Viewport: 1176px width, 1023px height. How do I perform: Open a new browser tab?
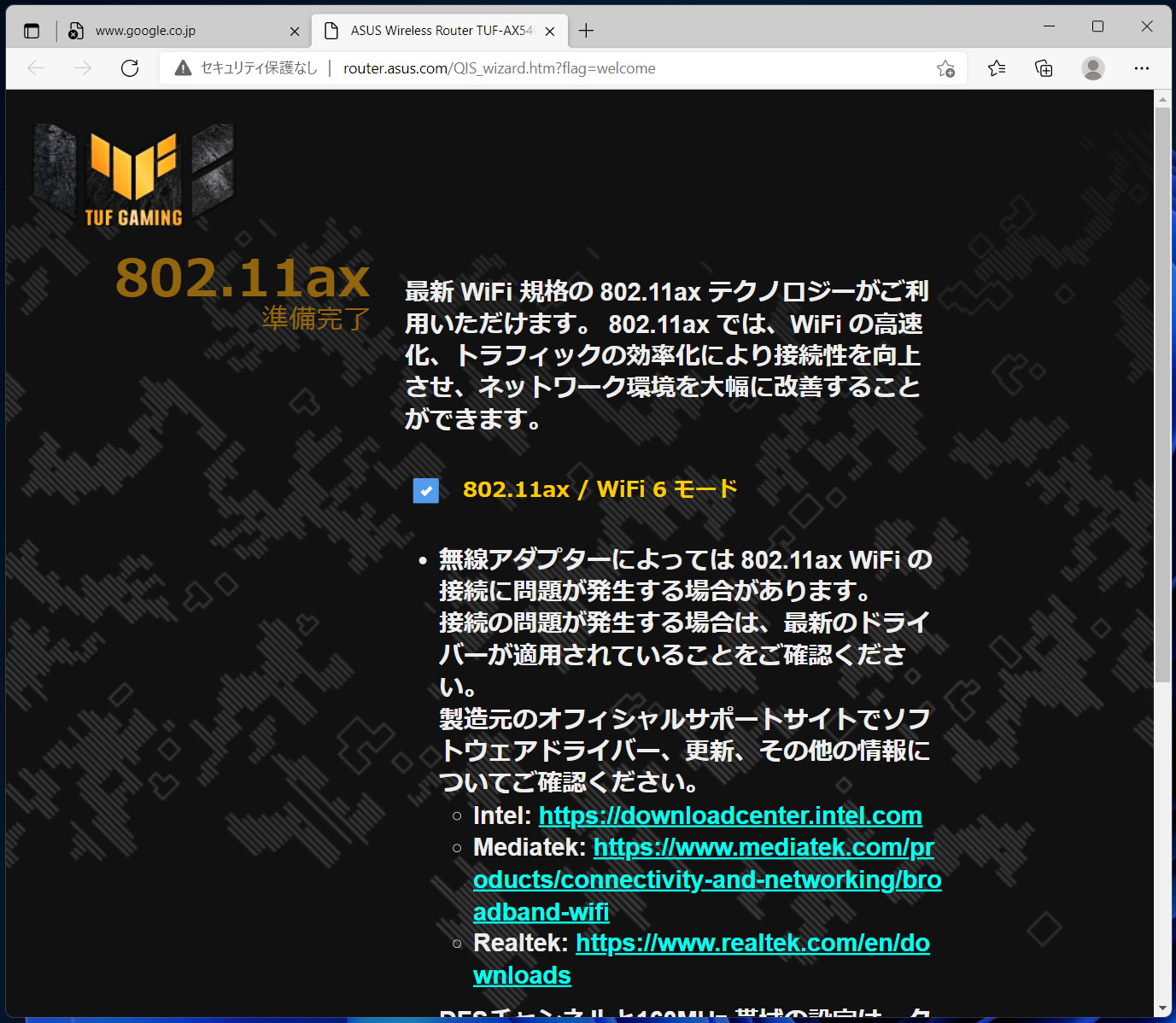tap(586, 31)
